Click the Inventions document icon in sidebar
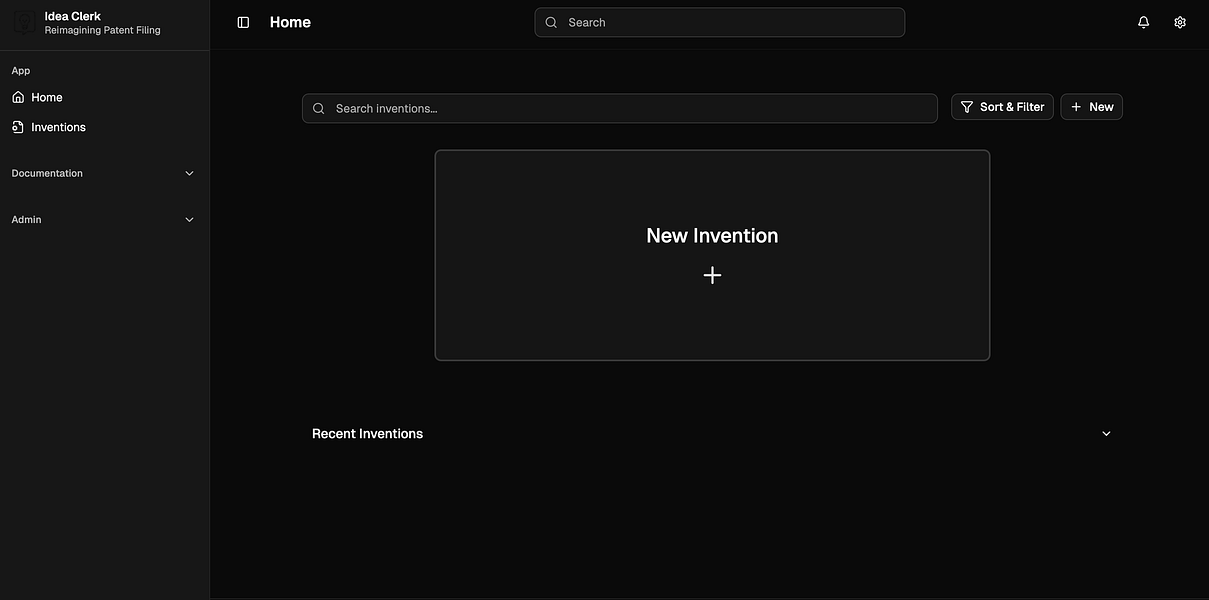The width and height of the screenshot is (1209, 600). tap(18, 127)
